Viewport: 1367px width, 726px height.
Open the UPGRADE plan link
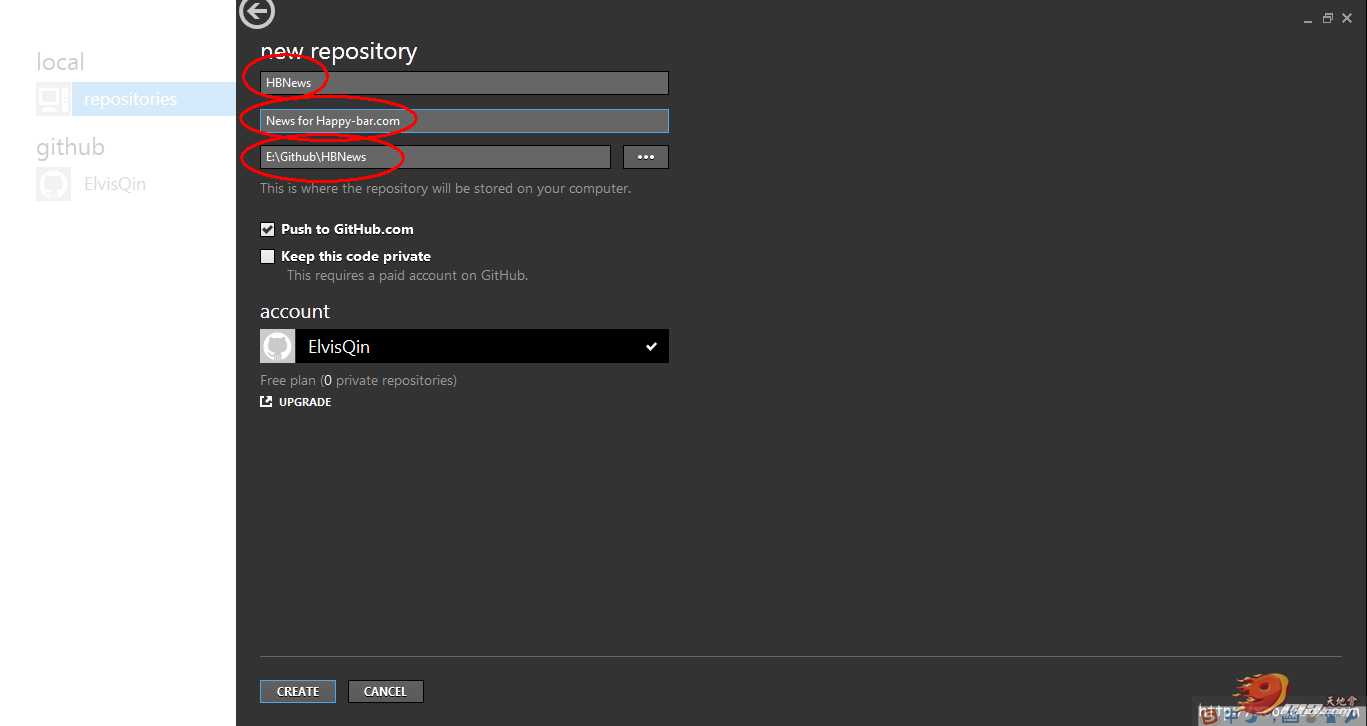tap(305, 402)
